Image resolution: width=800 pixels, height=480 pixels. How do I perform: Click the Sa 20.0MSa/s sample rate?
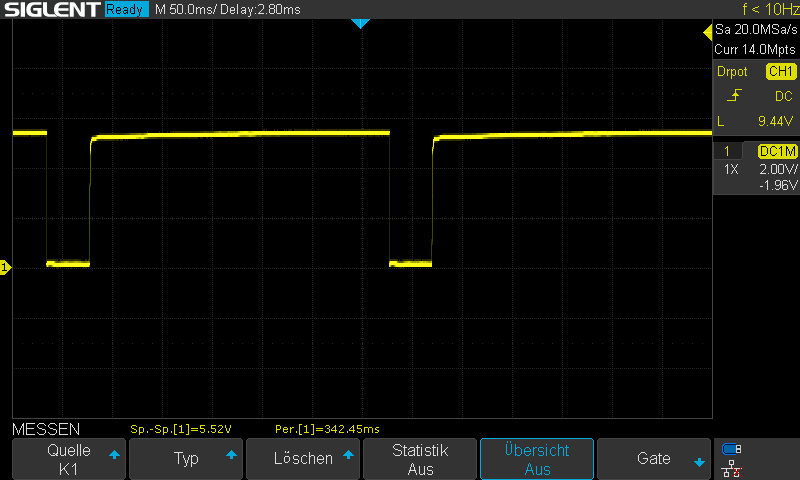(756, 30)
